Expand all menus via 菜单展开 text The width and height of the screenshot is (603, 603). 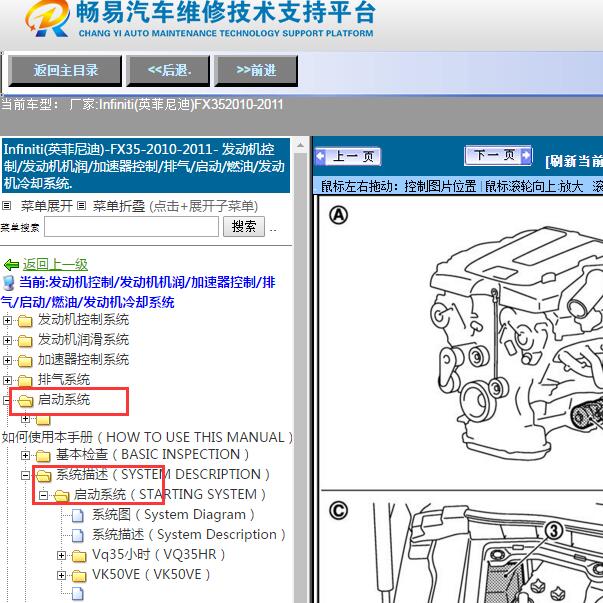(x=47, y=206)
